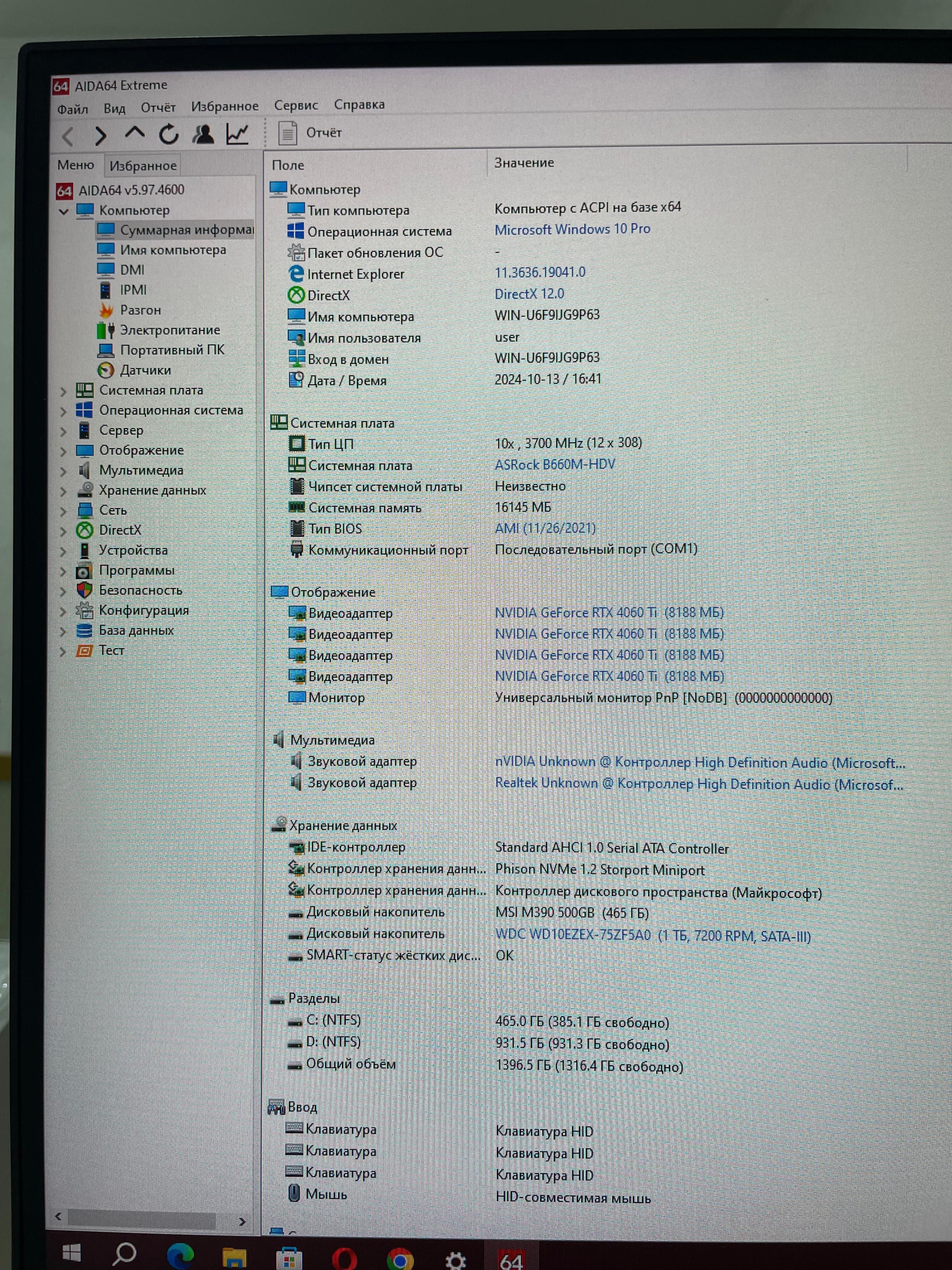
Task: Select the IPMI tree item
Action: (122, 290)
